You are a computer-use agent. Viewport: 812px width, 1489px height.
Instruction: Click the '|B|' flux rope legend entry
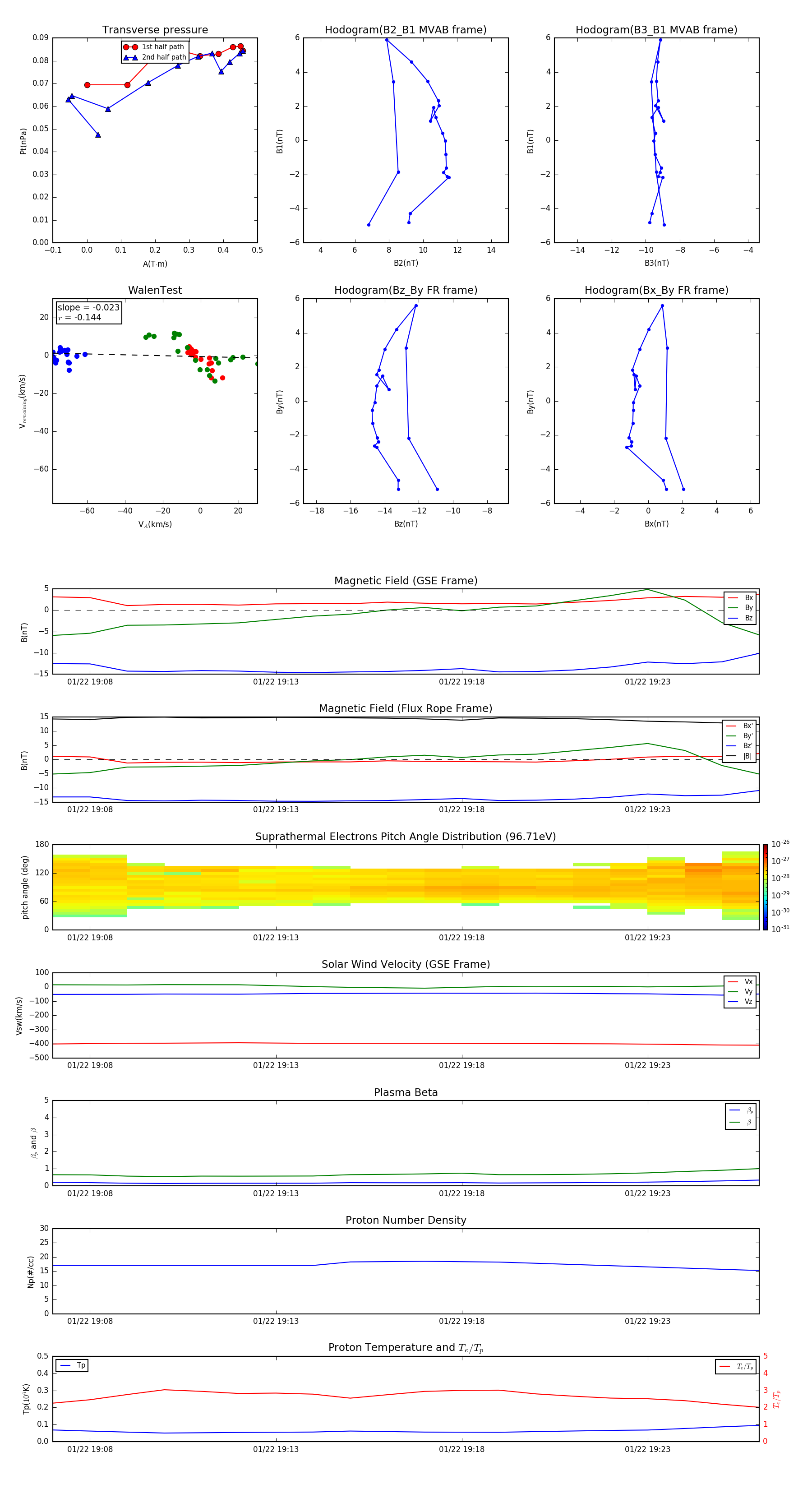click(x=740, y=756)
